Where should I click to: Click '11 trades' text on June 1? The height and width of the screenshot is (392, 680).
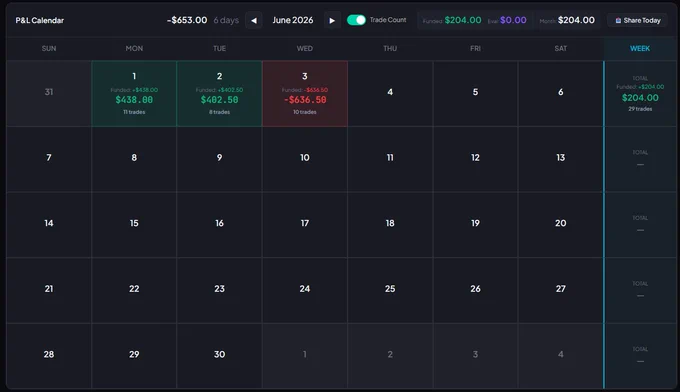pyautogui.click(x=134, y=112)
